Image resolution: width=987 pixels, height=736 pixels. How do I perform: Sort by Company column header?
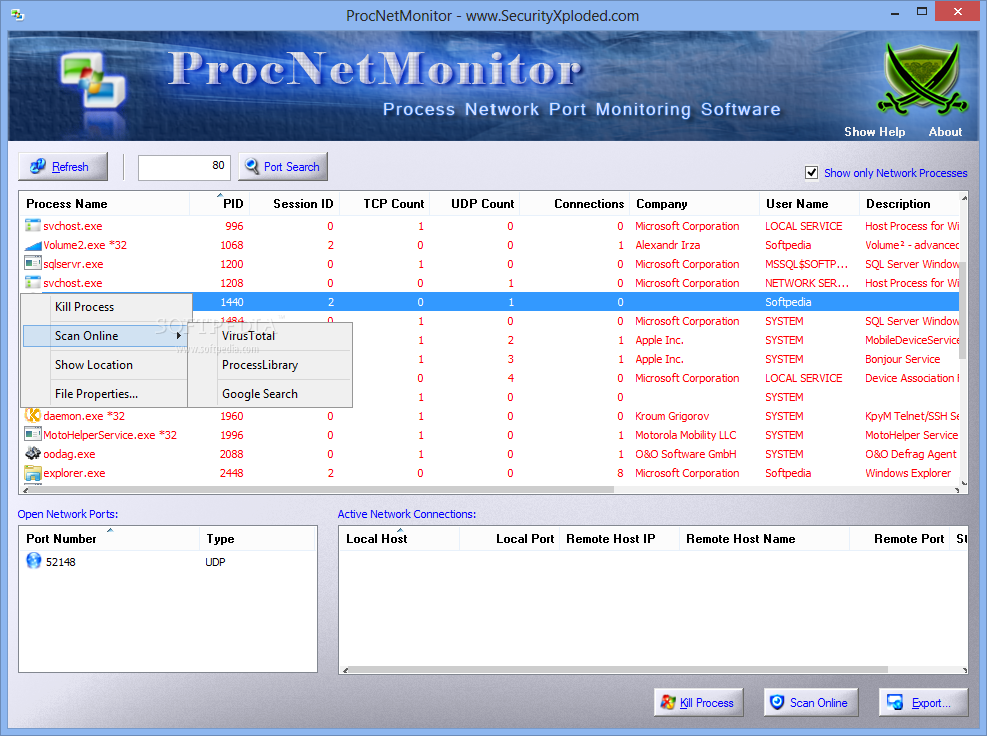tap(694, 203)
